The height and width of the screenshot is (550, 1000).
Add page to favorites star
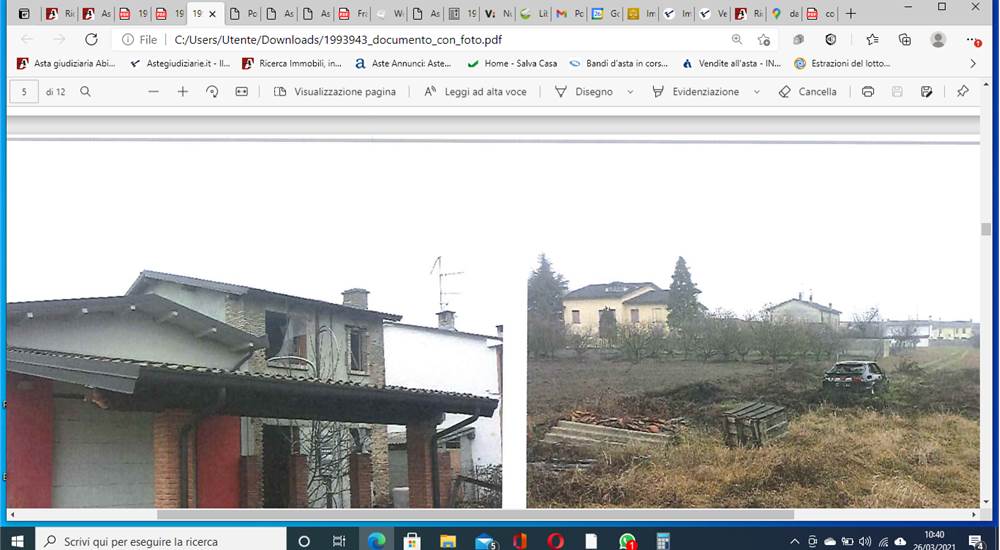764,40
